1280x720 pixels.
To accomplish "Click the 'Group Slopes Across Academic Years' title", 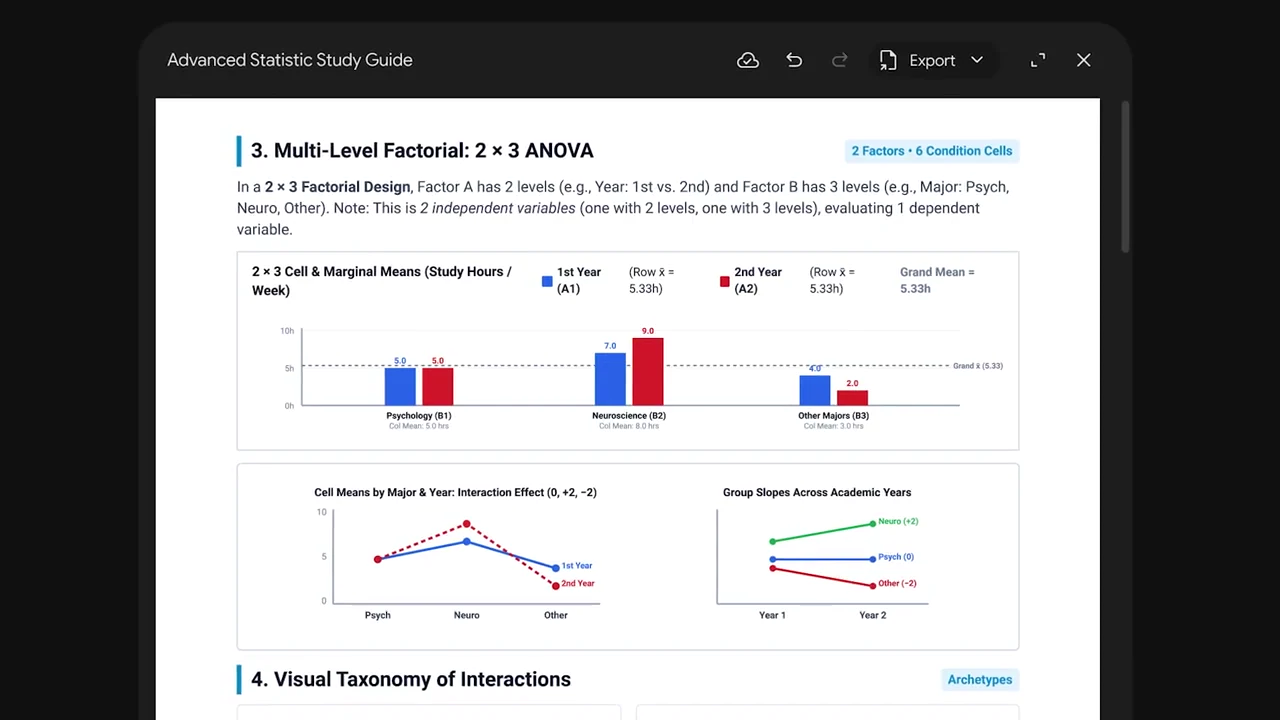I will point(817,492).
